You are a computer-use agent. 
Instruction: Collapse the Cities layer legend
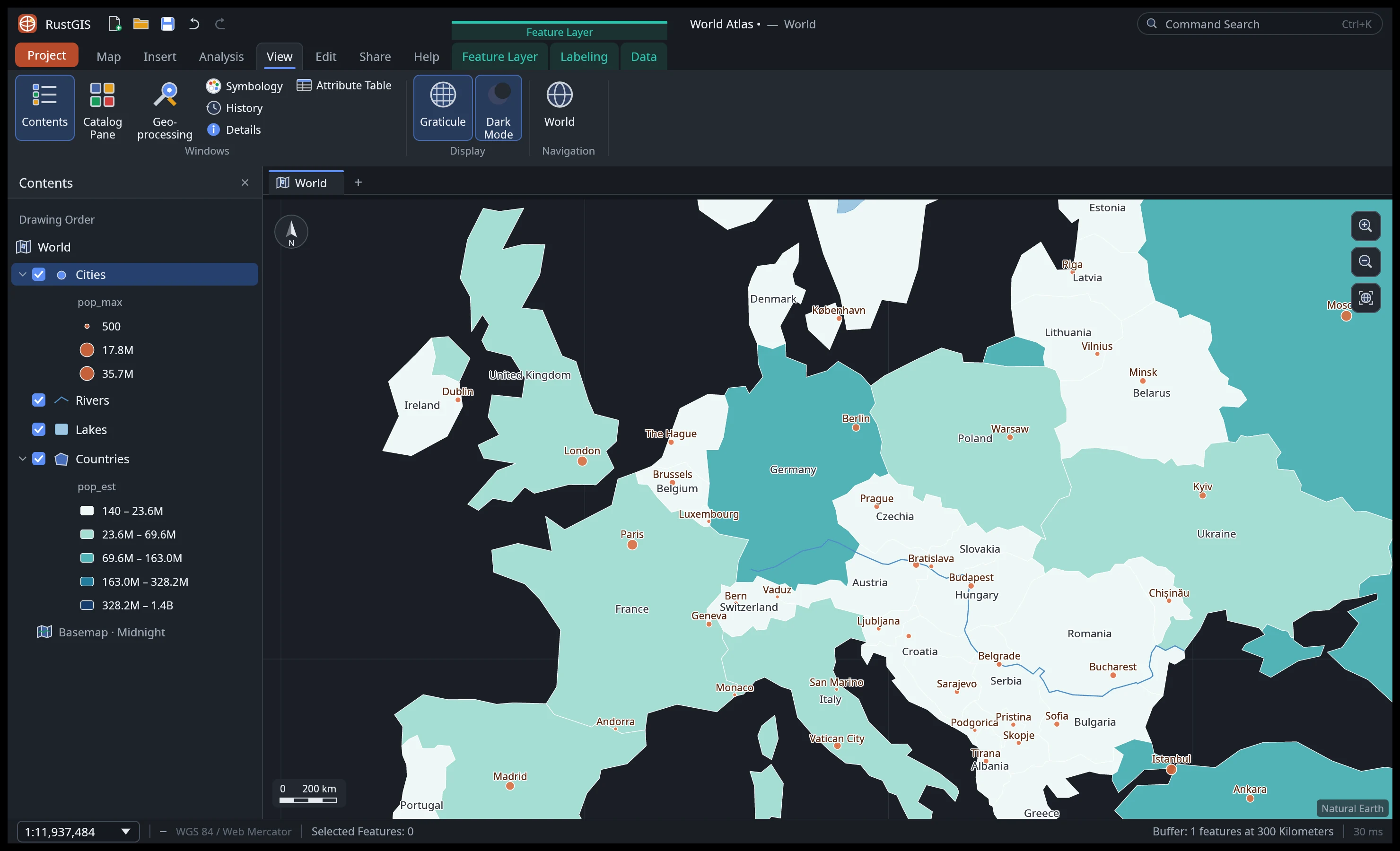23,274
